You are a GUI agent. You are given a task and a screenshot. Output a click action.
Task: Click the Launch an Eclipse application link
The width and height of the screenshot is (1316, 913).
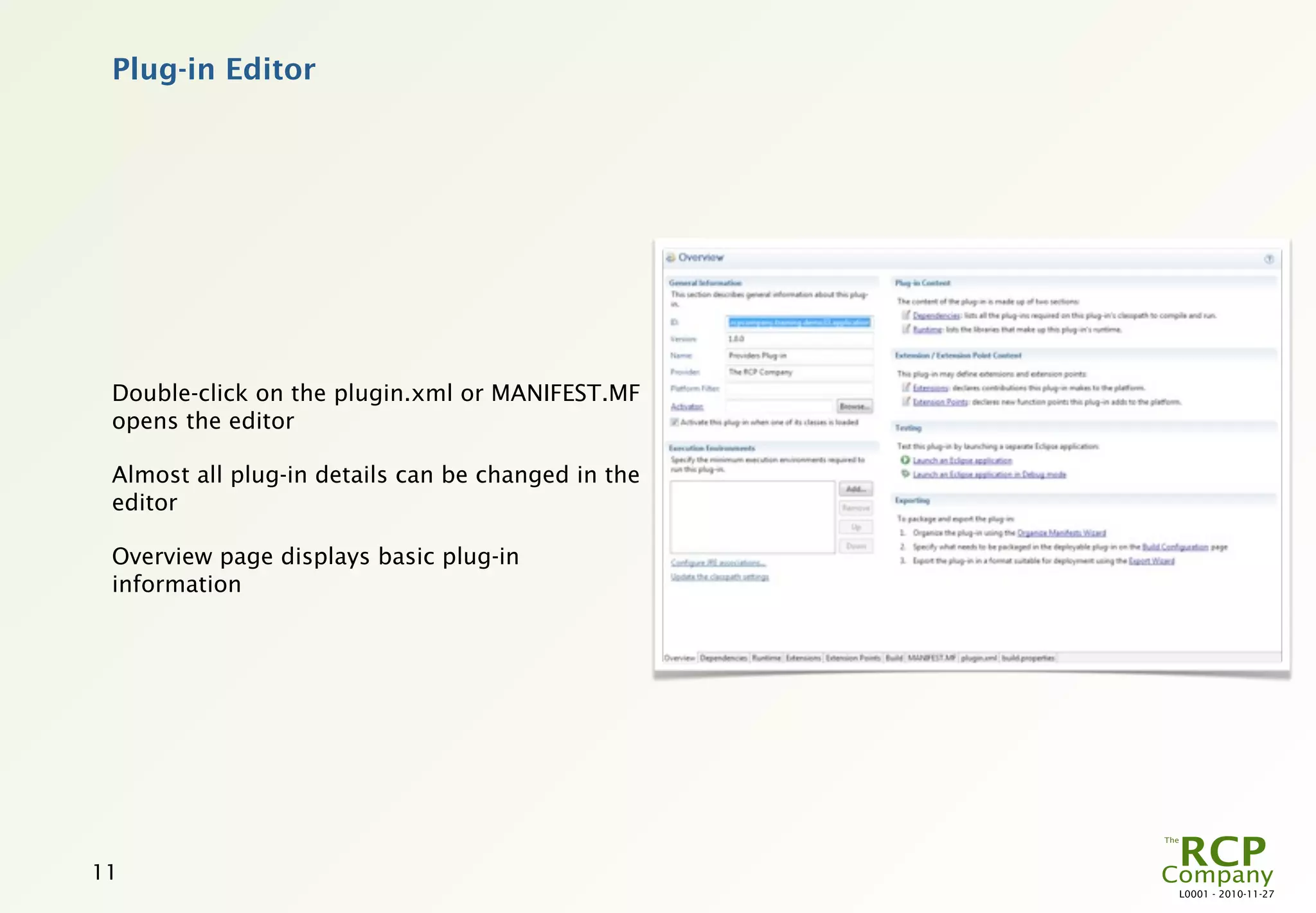[x=963, y=461]
